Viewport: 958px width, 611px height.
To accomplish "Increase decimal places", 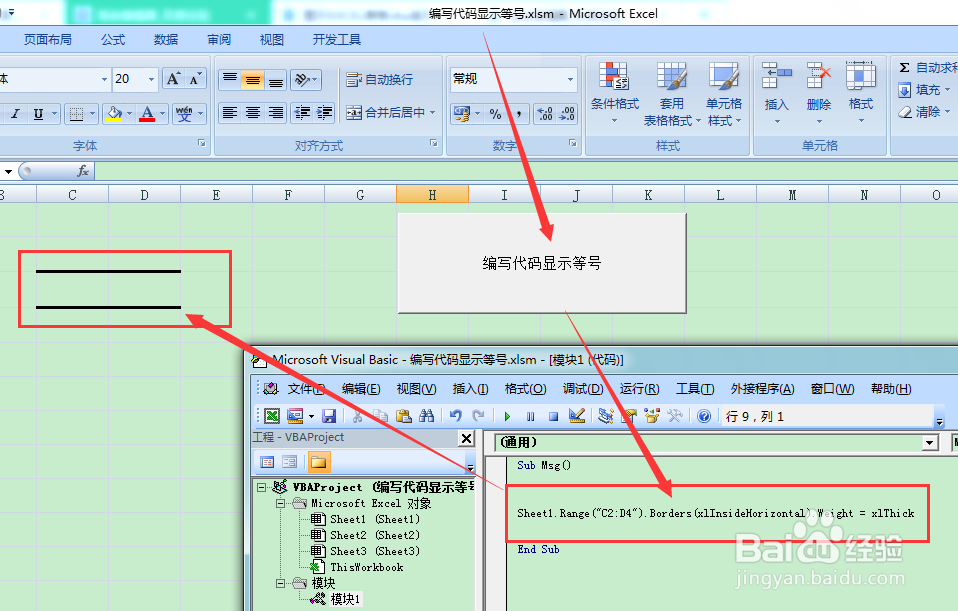I will tap(544, 114).
